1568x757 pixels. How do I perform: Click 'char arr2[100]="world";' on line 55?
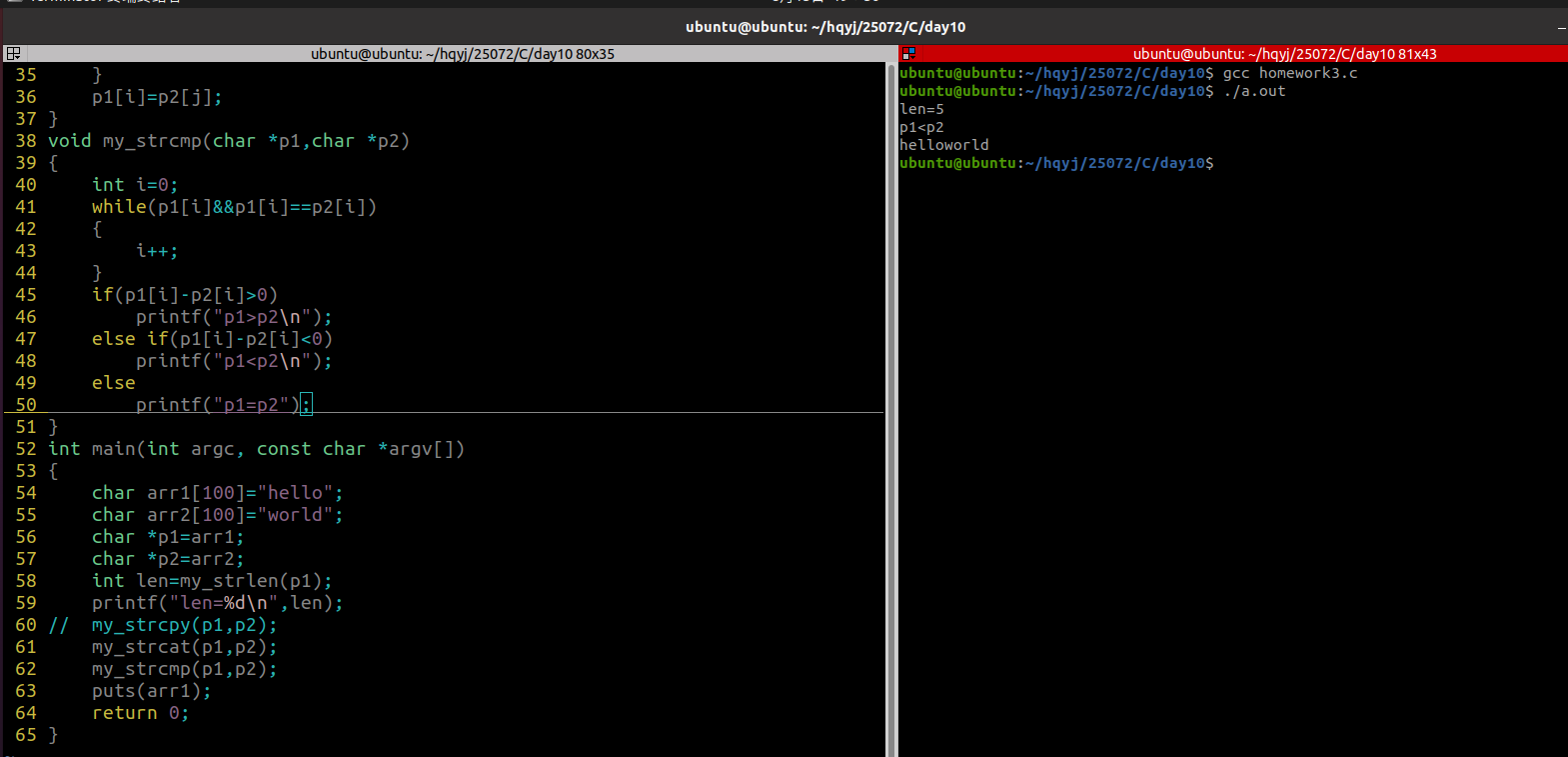tap(218, 515)
